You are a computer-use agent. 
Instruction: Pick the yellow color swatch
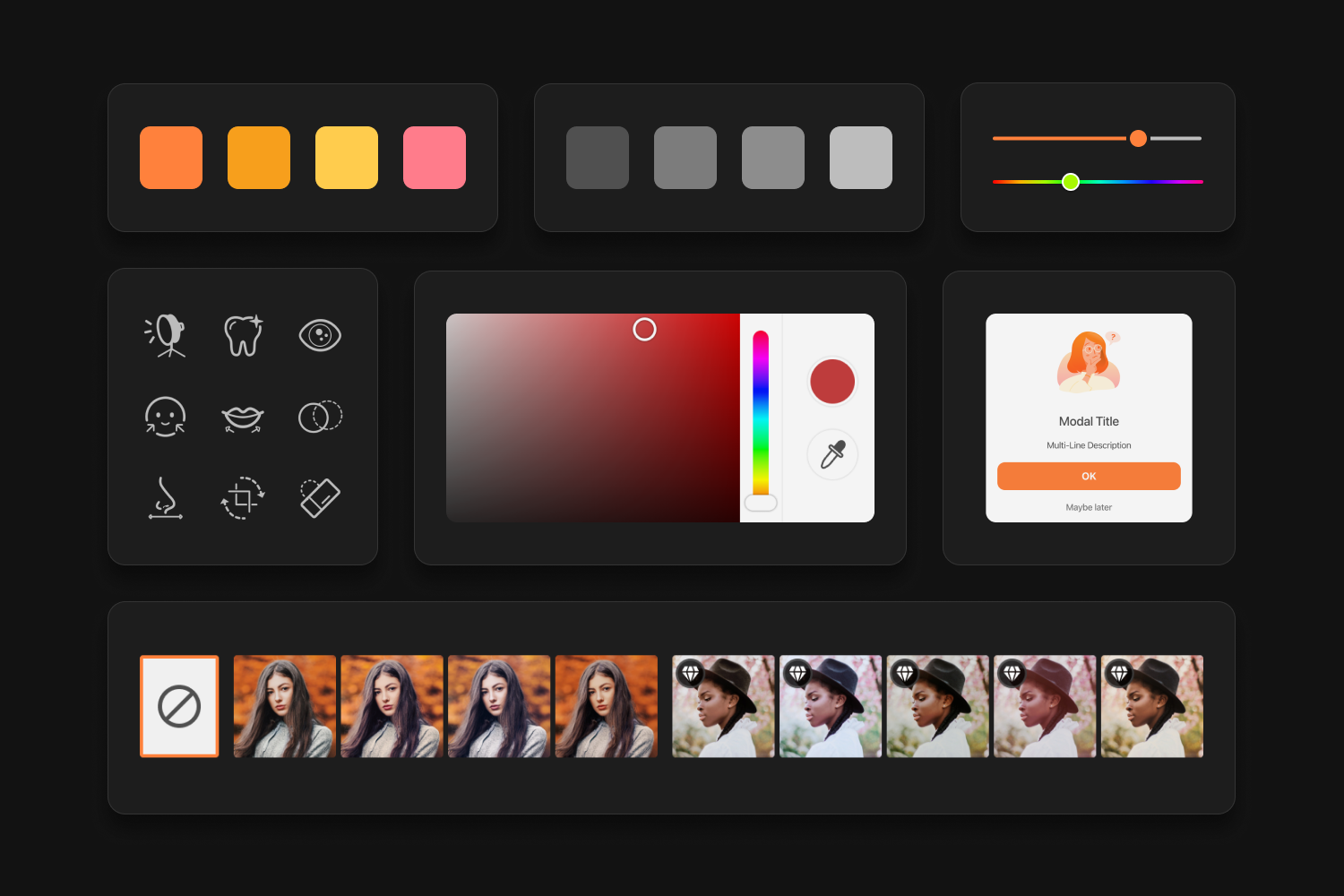[347, 158]
